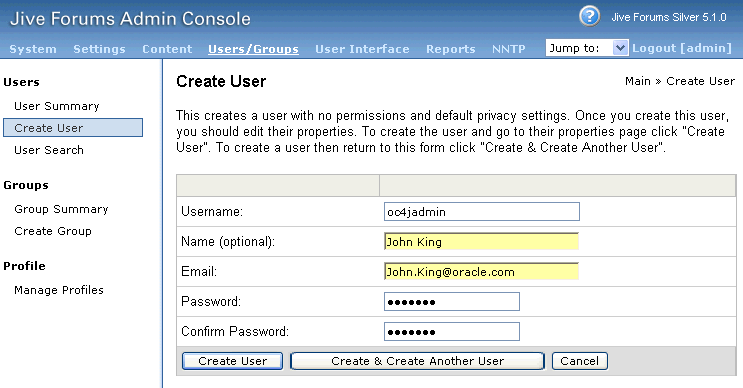The image size is (743, 388).
Task: Expand the Jump to dropdown
Action: 587,48
